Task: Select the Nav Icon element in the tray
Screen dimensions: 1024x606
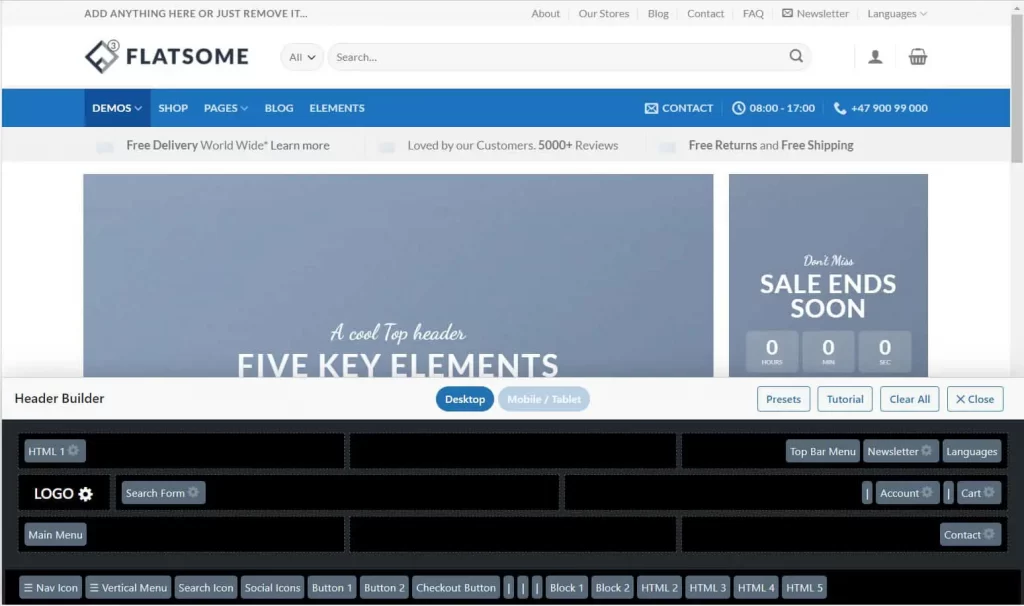Action: [x=49, y=587]
